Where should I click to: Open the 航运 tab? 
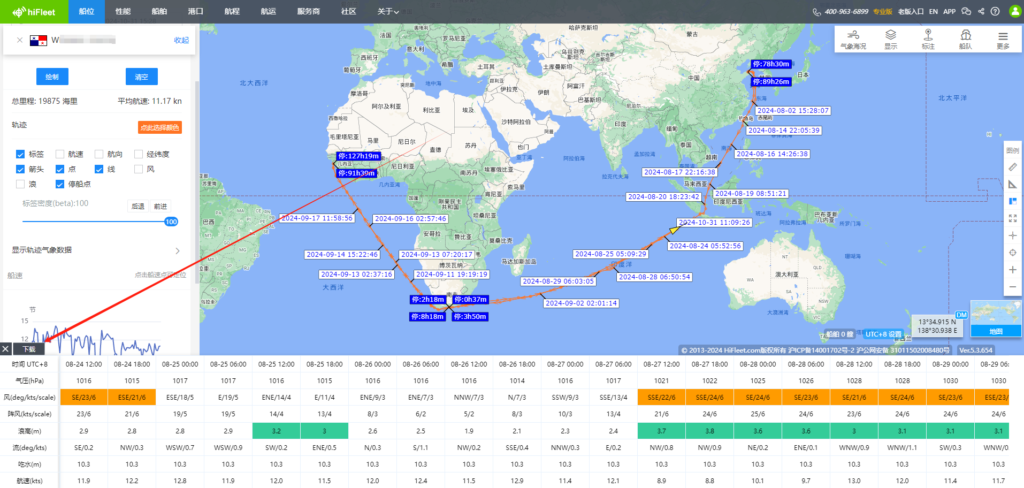pyautogui.click(x=267, y=11)
